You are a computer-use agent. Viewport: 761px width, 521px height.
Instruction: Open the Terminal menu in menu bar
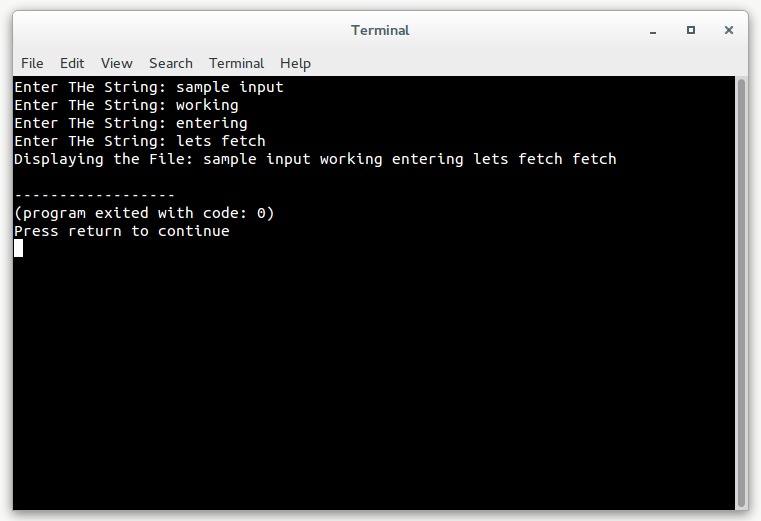click(x=236, y=63)
